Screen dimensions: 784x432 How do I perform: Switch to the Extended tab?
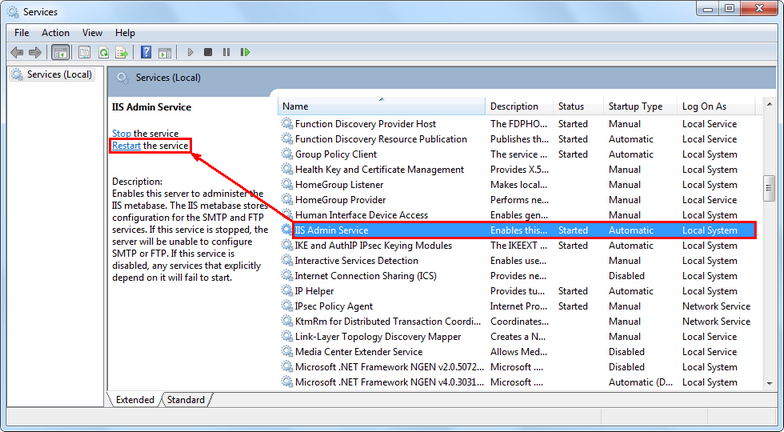pos(135,400)
